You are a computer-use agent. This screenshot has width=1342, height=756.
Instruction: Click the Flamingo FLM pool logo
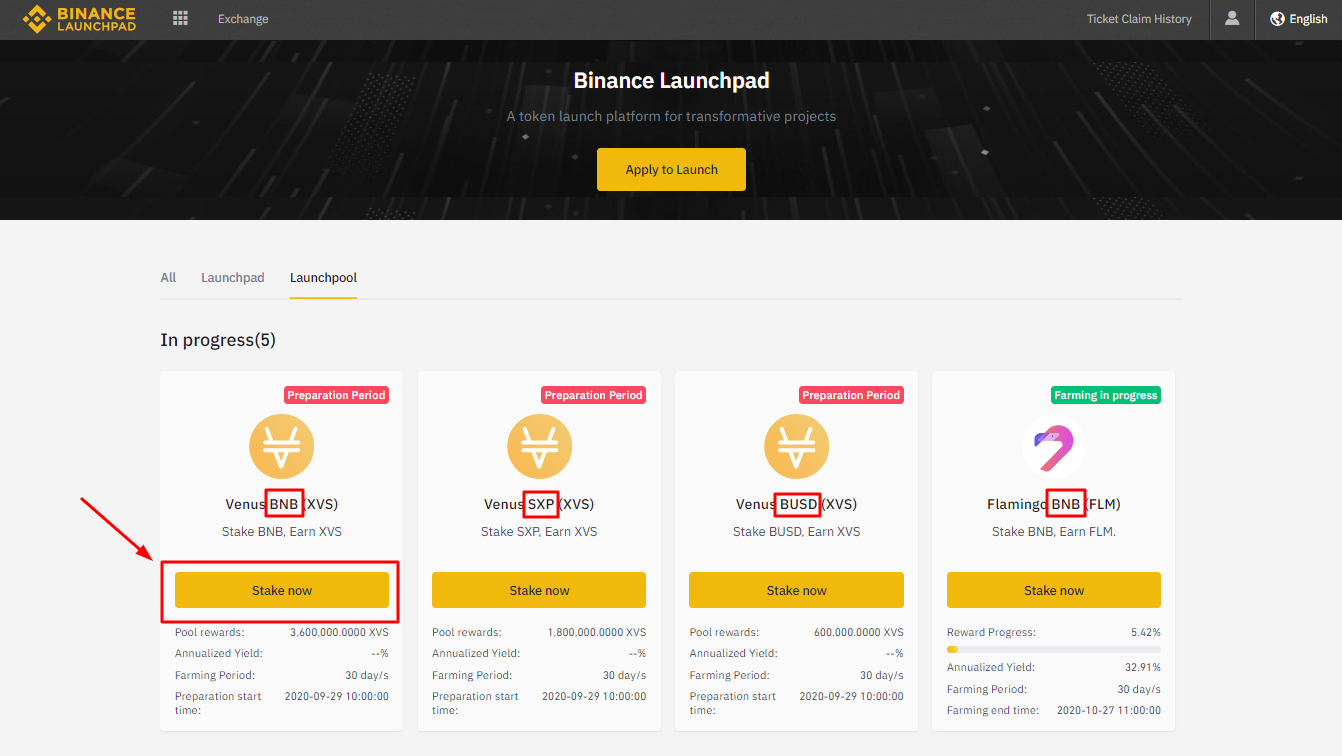point(1053,446)
